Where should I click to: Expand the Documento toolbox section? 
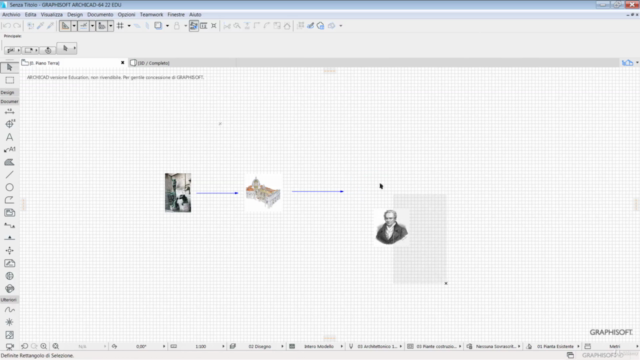click(x=9, y=101)
